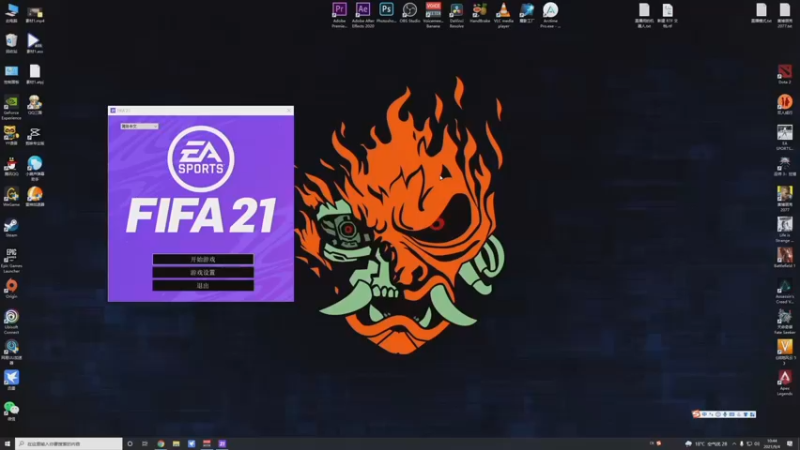The height and width of the screenshot is (450, 800).
Task: Select the Life is Strange desktop shortcut
Action: pyautogui.click(x=785, y=229)
